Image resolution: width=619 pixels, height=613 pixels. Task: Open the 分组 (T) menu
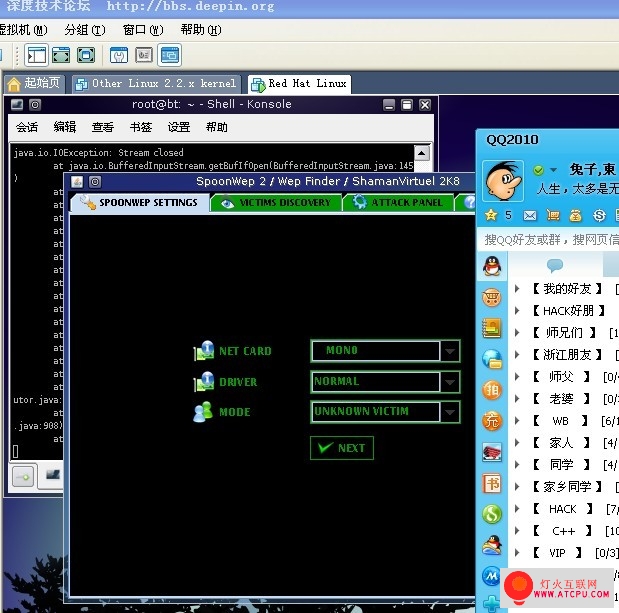tap(85, 30)
